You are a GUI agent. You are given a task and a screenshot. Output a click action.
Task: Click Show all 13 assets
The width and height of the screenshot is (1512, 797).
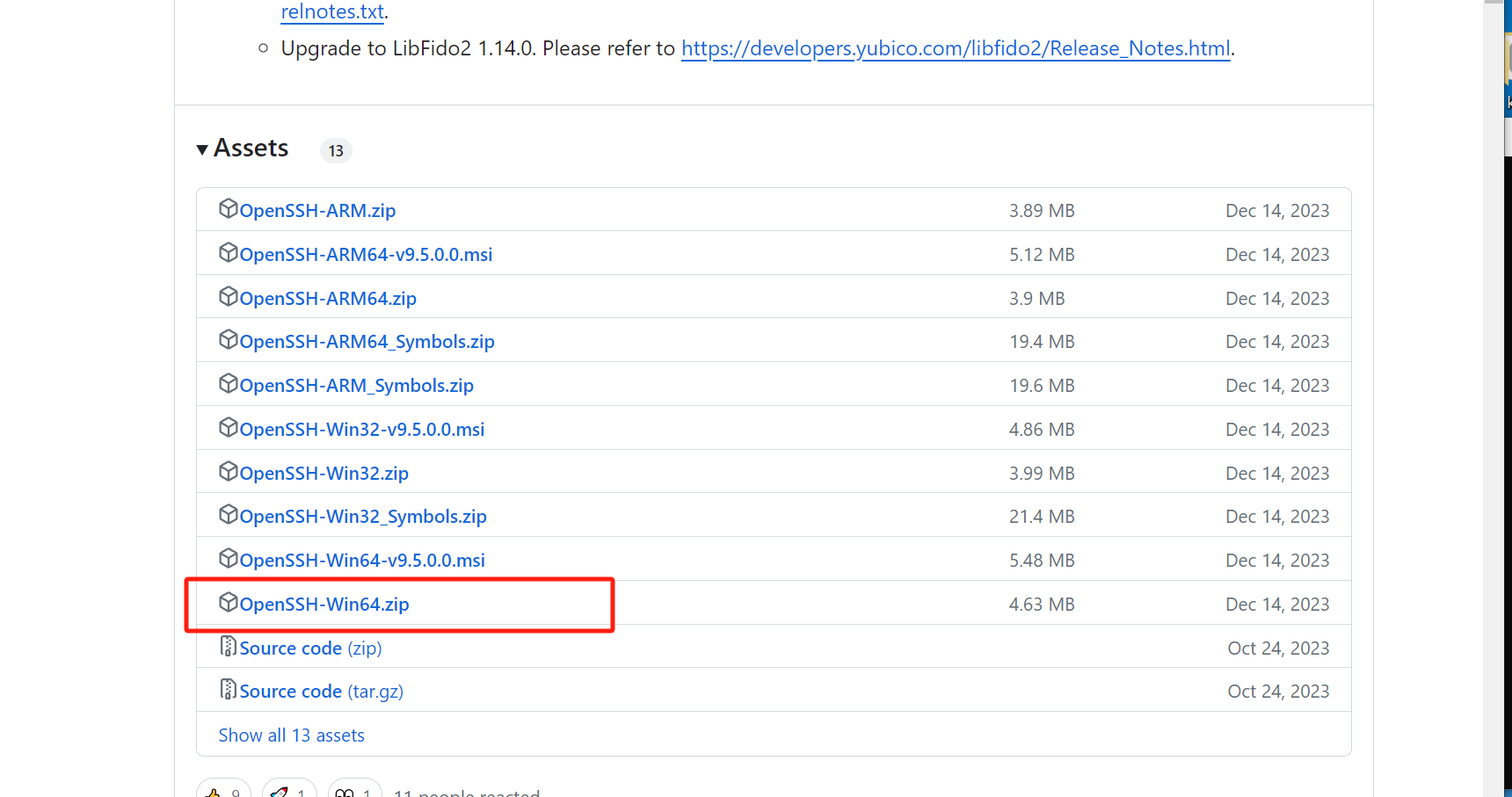(x=291, y=735)
